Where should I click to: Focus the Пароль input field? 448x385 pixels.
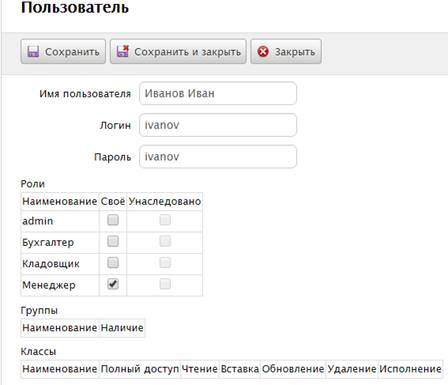click(218, 156)
